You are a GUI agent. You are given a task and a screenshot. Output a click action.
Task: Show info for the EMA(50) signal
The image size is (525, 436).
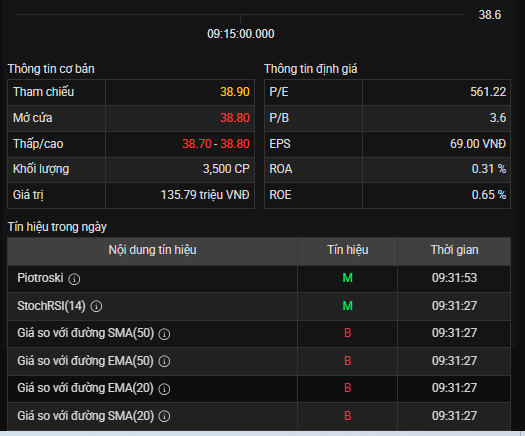click(x=164, y=361)
